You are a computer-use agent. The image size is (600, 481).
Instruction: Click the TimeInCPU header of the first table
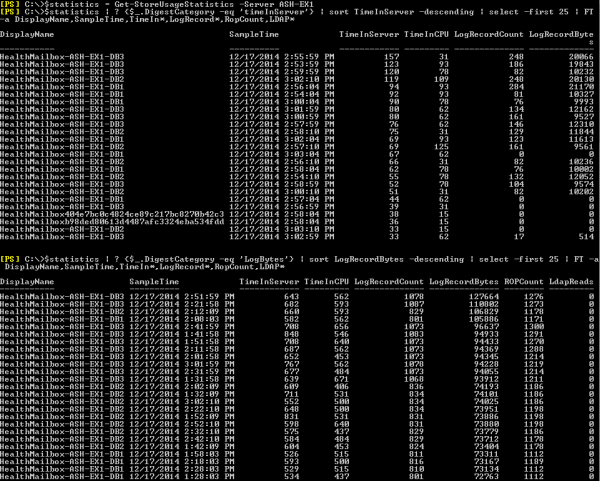pos(426,34)
